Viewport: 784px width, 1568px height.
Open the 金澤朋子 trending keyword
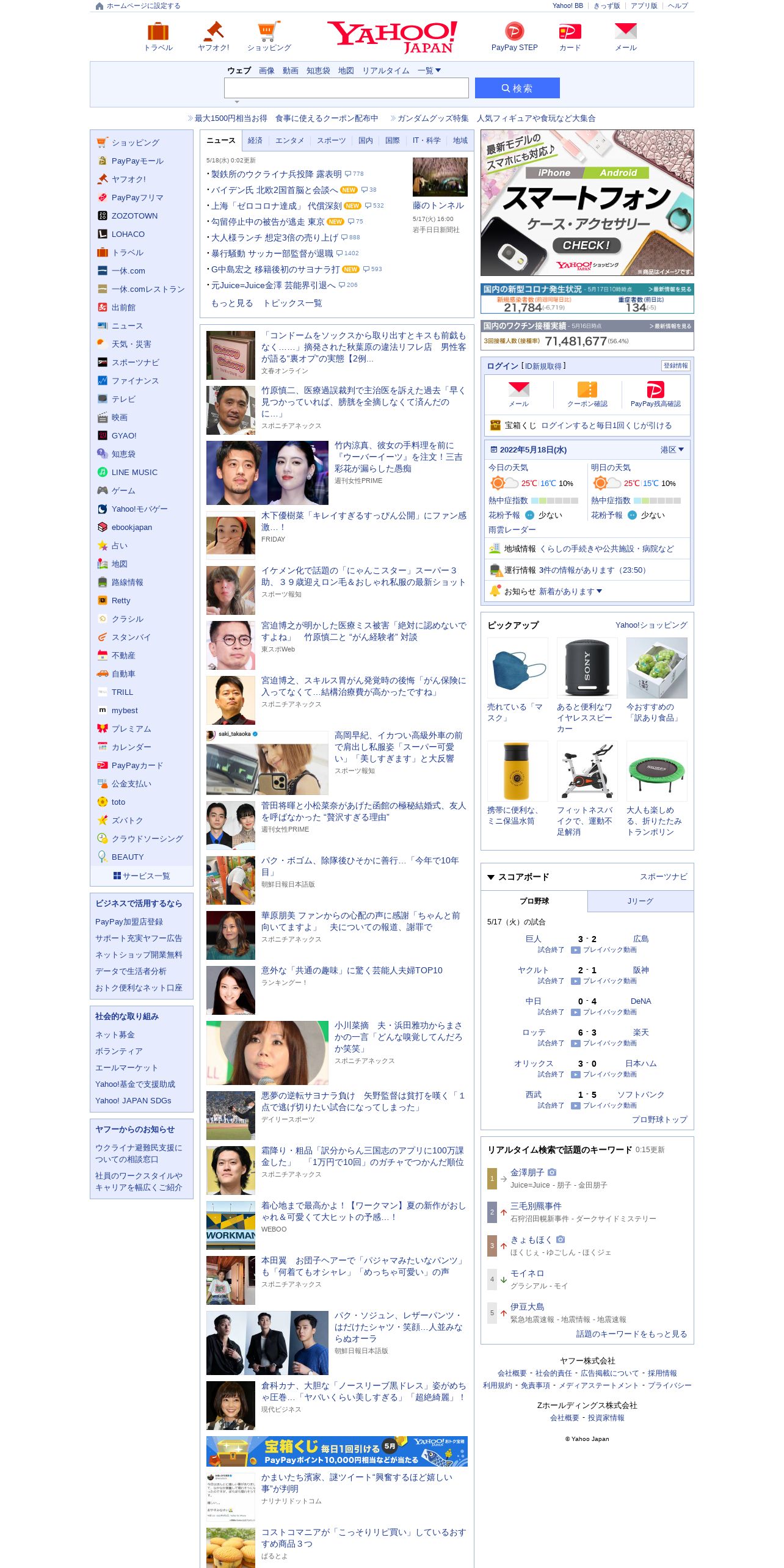point(527,1172)
